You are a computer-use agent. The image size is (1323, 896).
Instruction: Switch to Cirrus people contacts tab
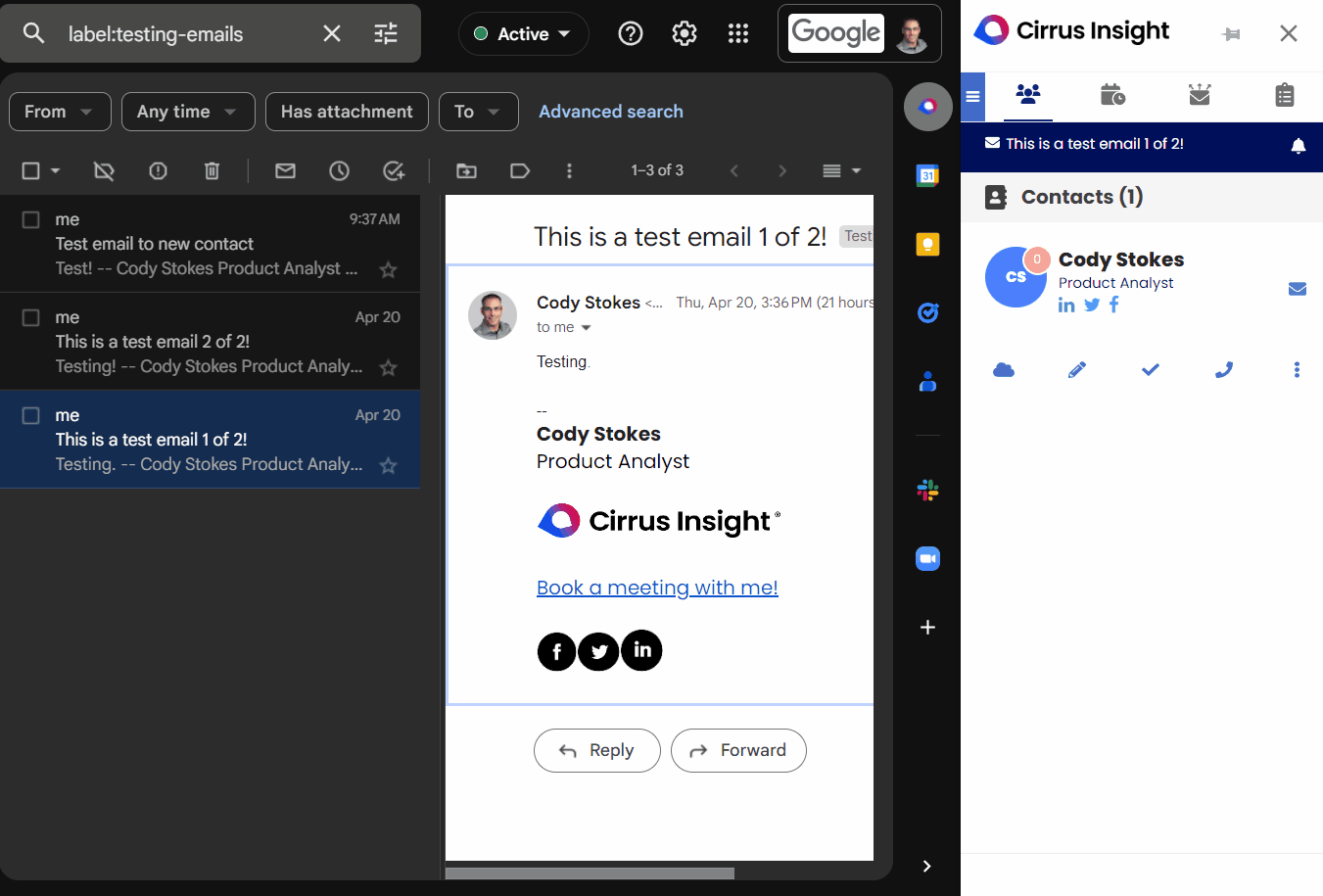(1028, 95)
